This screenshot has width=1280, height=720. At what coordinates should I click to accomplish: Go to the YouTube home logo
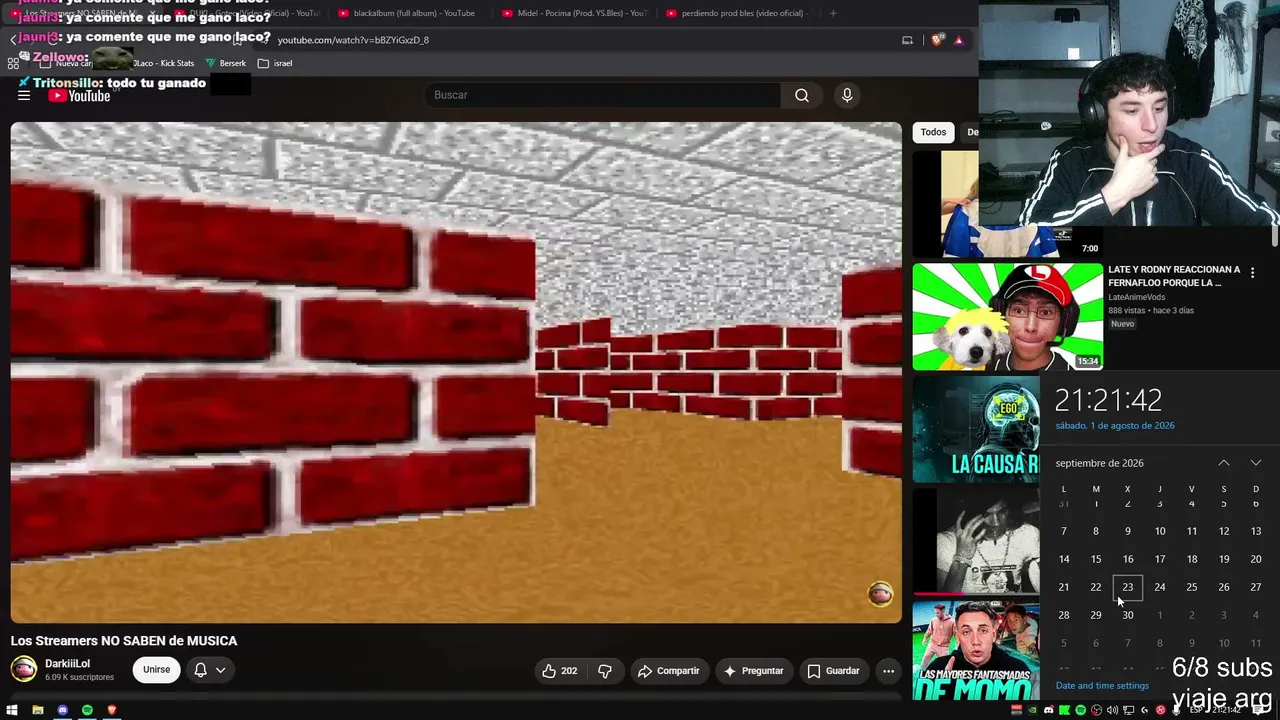[79, 96]
